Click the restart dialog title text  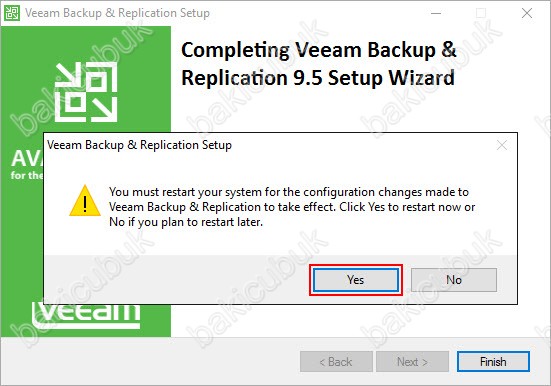click(x=140, y=145)
